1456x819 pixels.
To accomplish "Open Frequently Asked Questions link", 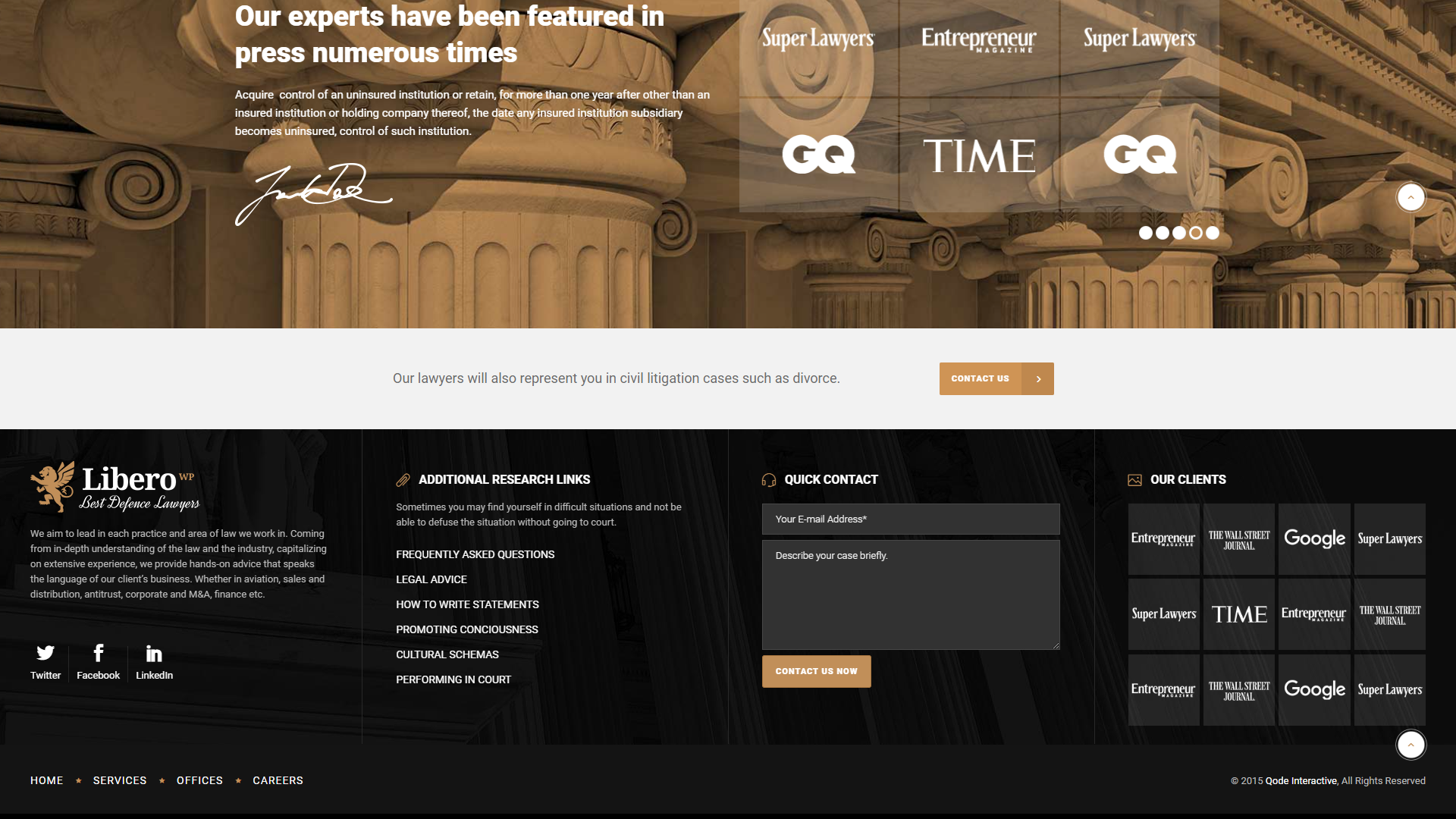I will pos(475,554).
